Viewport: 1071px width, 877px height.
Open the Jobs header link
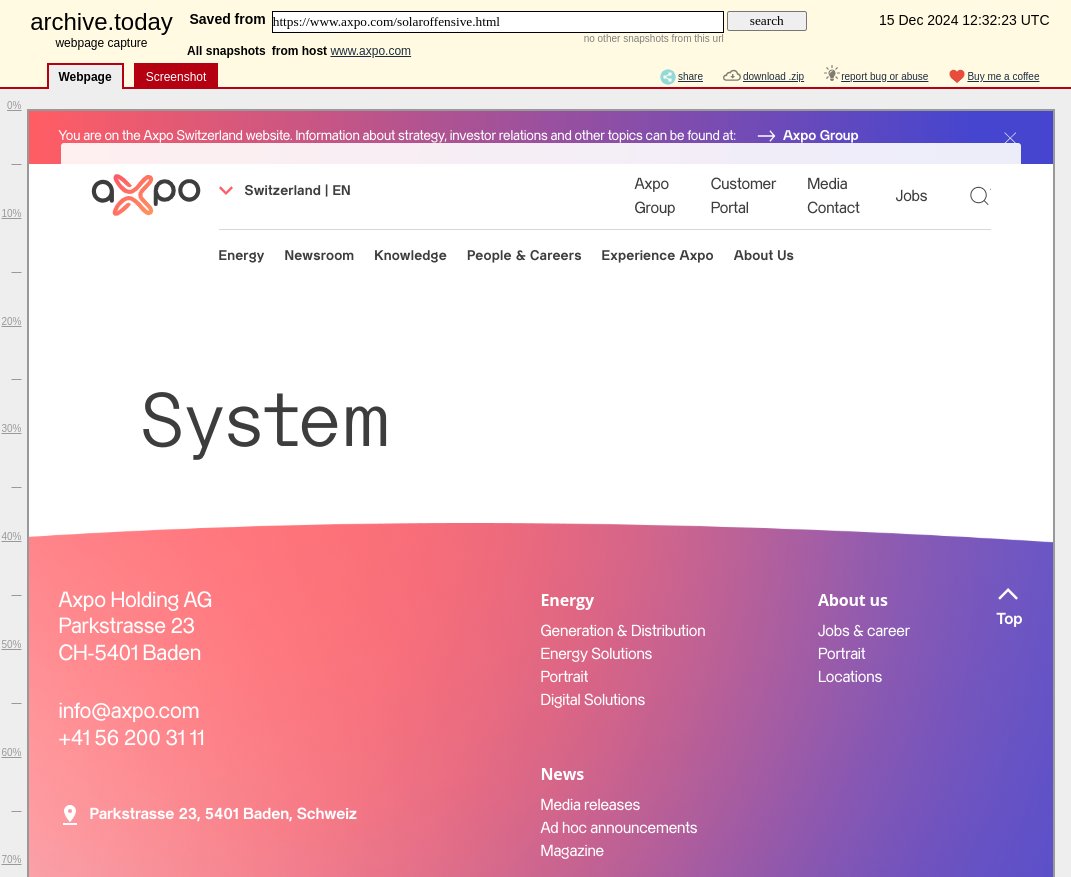click(x=911, y=196)
